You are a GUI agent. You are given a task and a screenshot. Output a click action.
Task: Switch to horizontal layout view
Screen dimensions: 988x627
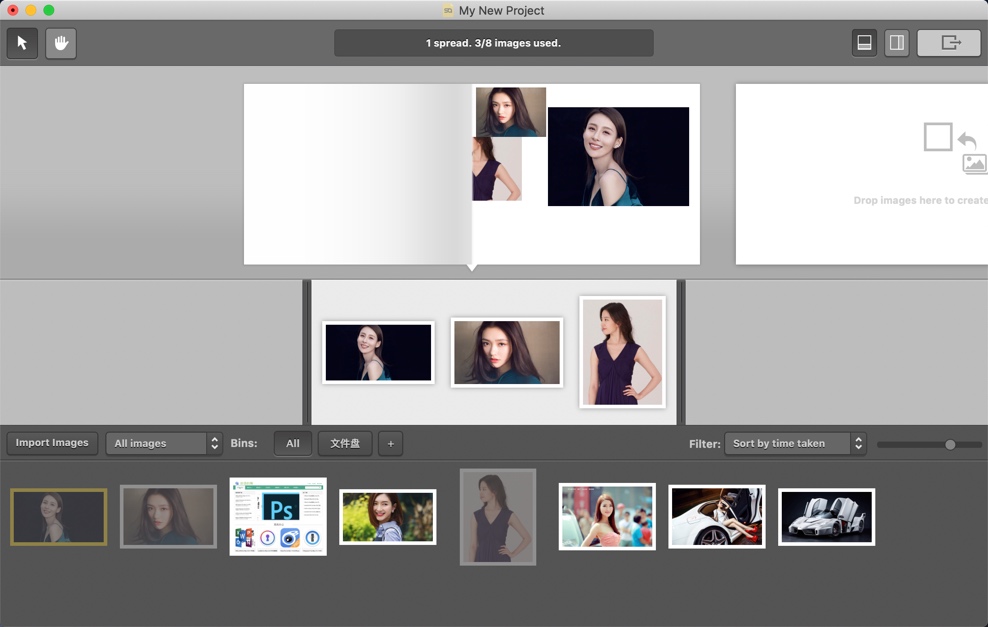click(x=864, y=43)
